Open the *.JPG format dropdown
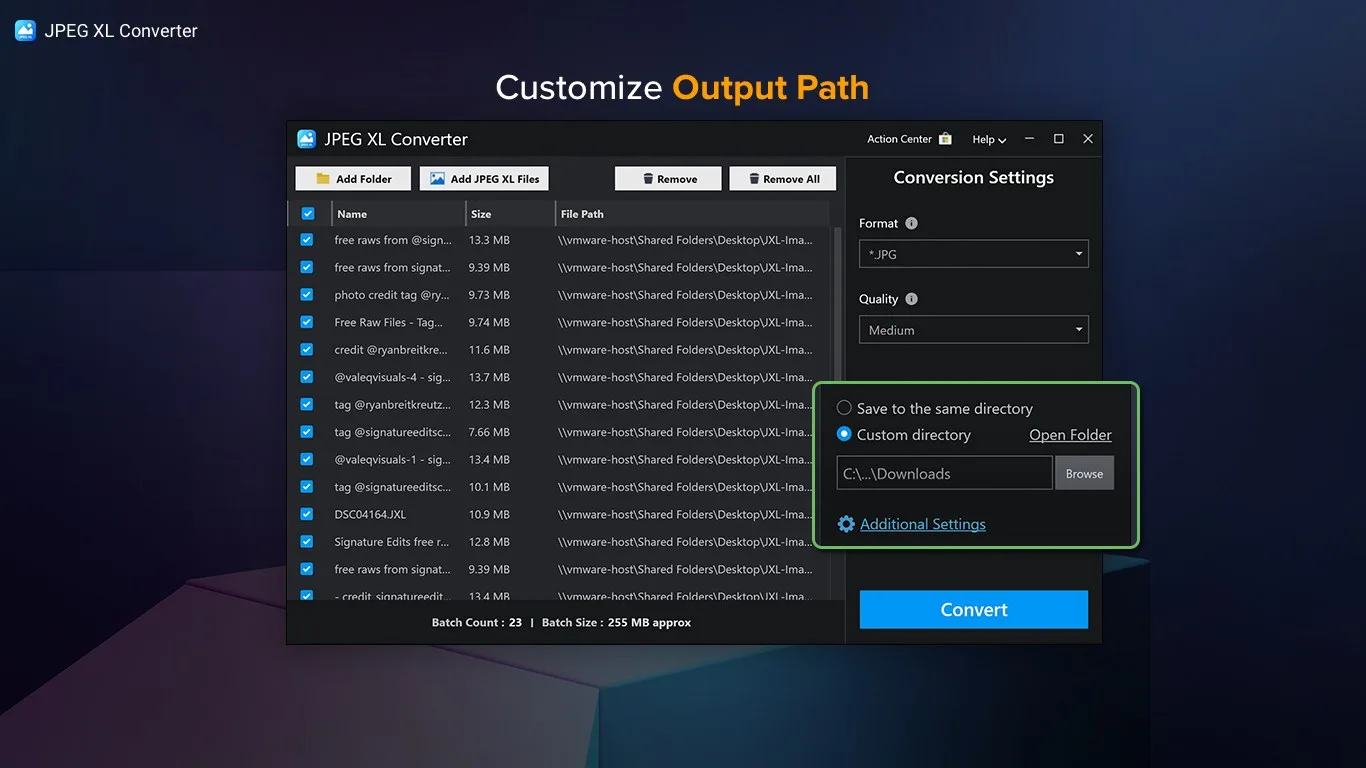 973,254
